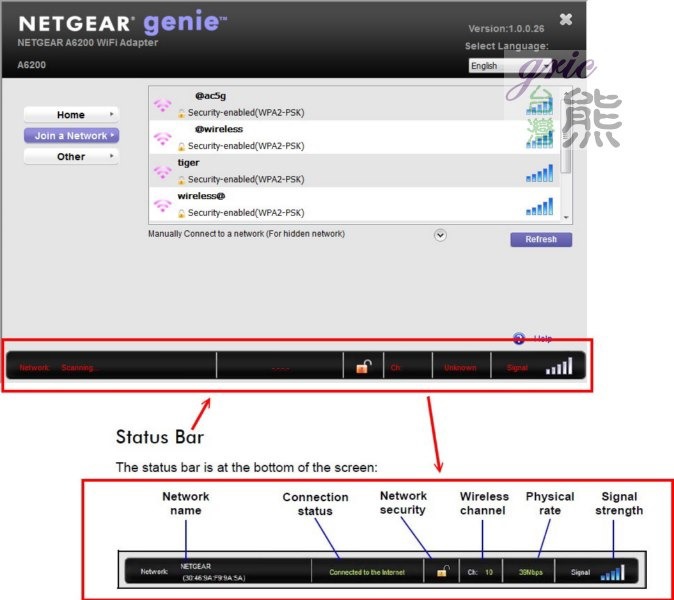Screen dimensions: 674x600
Task: Click the Ch channel status text
Action: 395,368
